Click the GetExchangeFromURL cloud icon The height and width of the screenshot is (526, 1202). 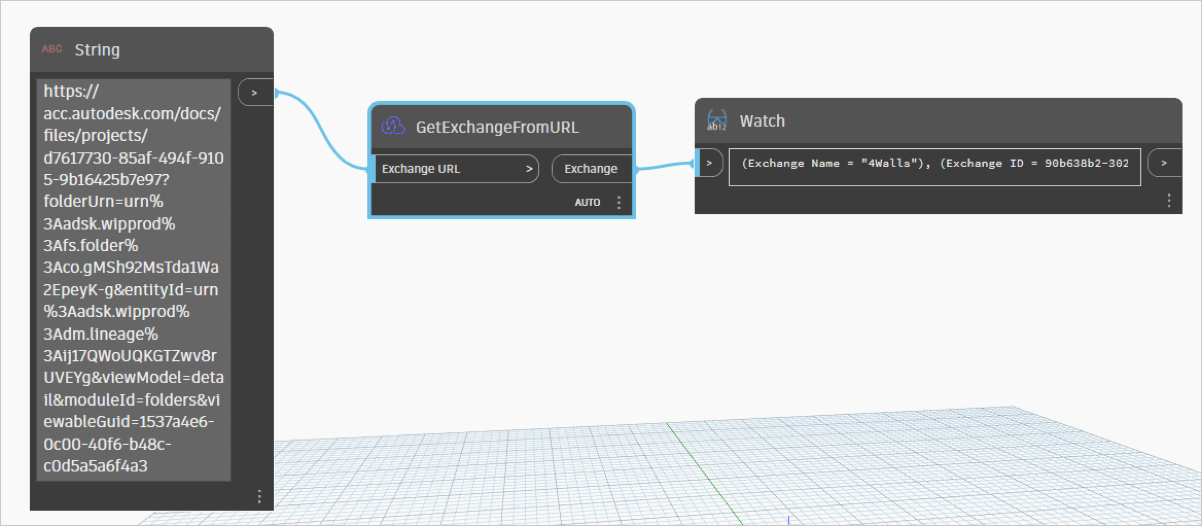[393, 127]
